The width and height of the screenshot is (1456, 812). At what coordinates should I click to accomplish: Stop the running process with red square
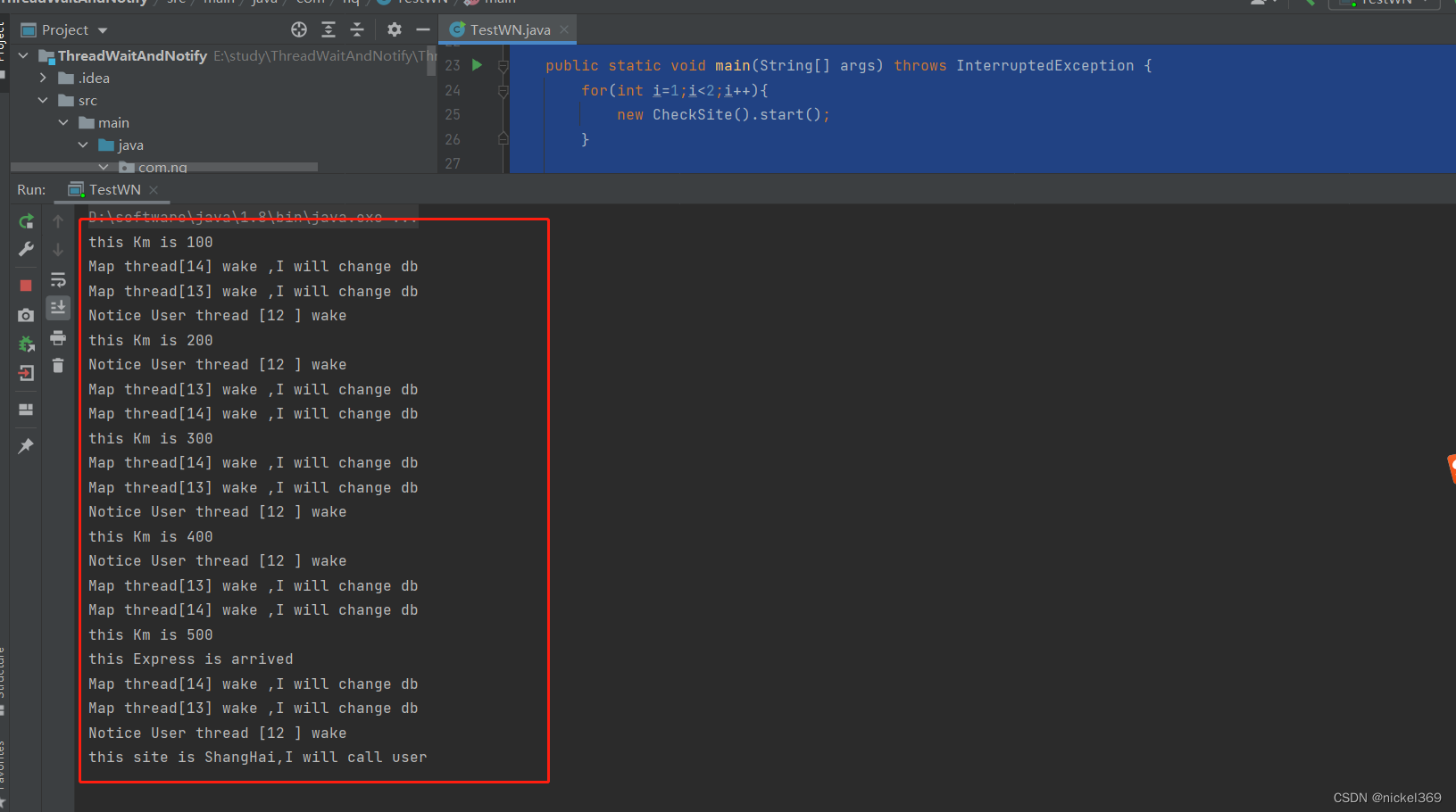[26, 286]
